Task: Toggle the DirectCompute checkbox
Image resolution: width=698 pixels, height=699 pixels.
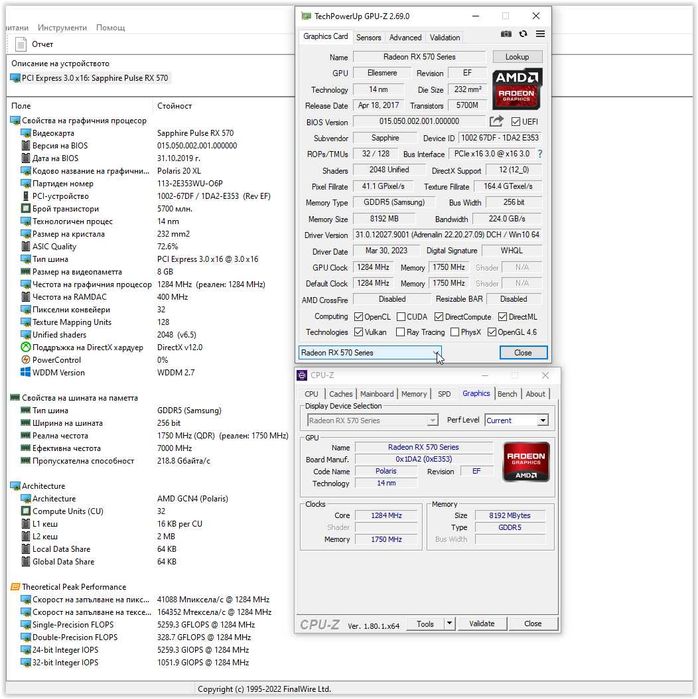Action: (x=439, y=317)
